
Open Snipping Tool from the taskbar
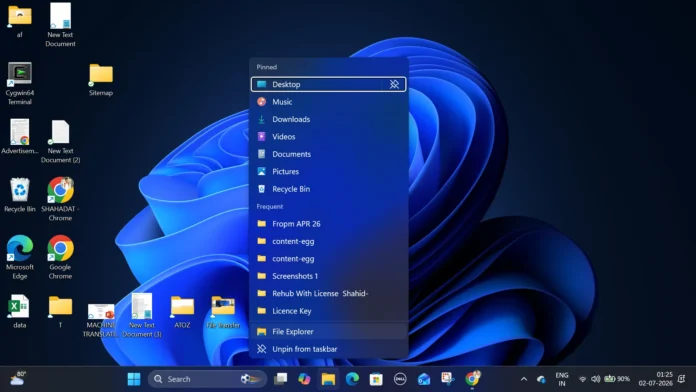pyautogui.click(x=448, y=379)
